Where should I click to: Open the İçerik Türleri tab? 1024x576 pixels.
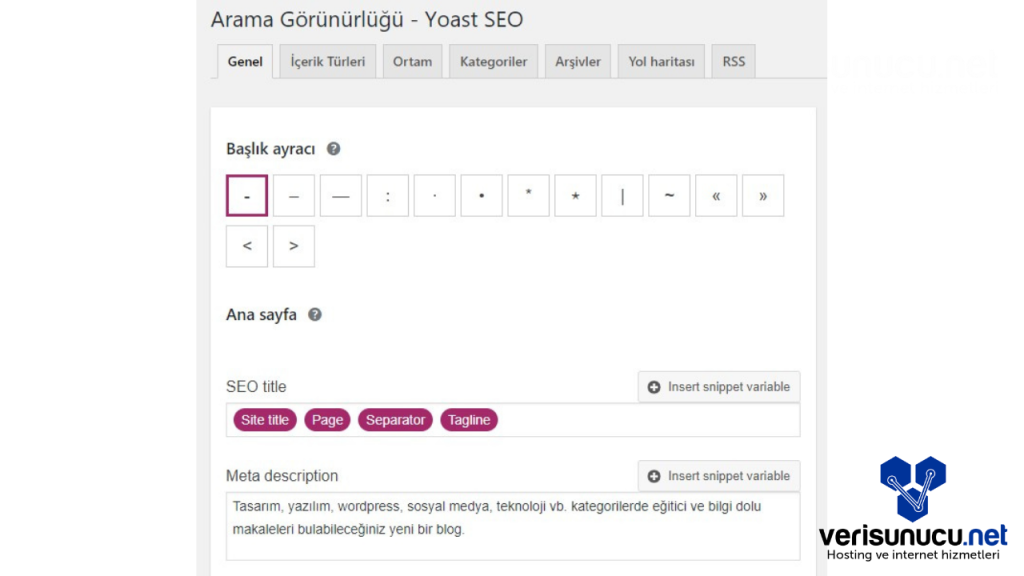coord(327,61)
